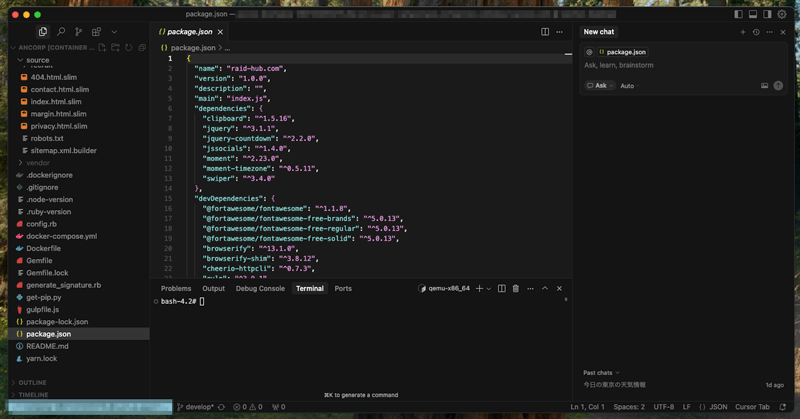Click the New Folder icon in Explorer header
800x419 pixels.
(115, 47)
